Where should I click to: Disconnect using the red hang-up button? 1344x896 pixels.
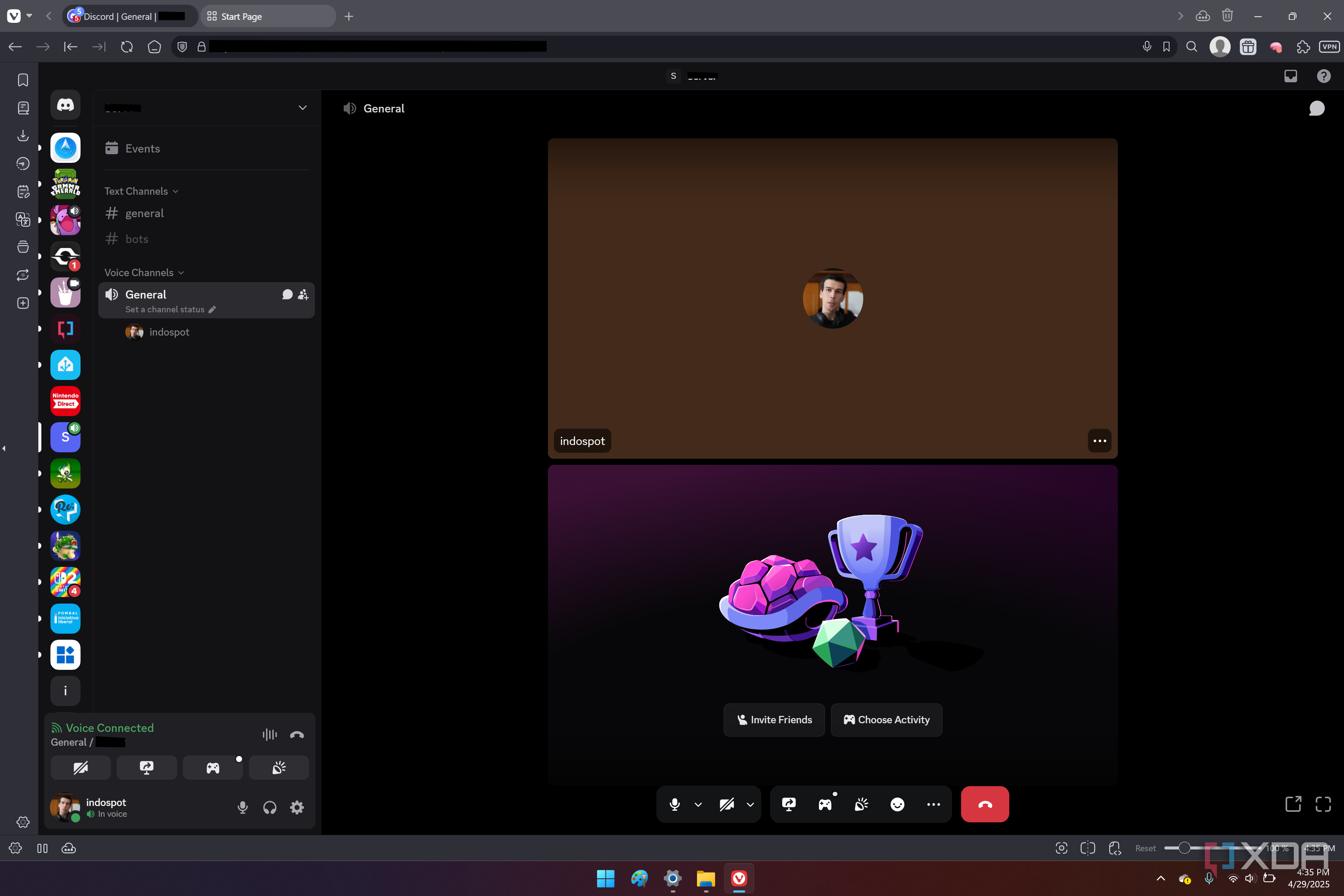click(985, 805)
